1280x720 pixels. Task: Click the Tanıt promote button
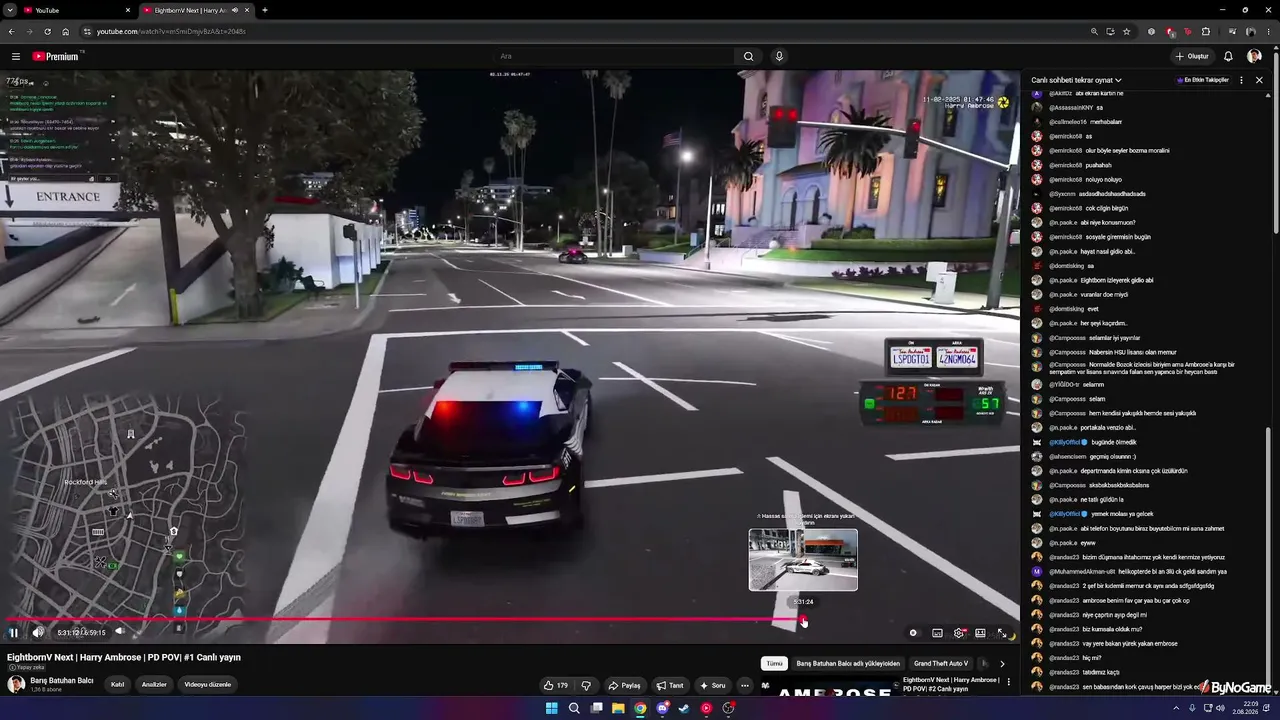pos(670,685)
